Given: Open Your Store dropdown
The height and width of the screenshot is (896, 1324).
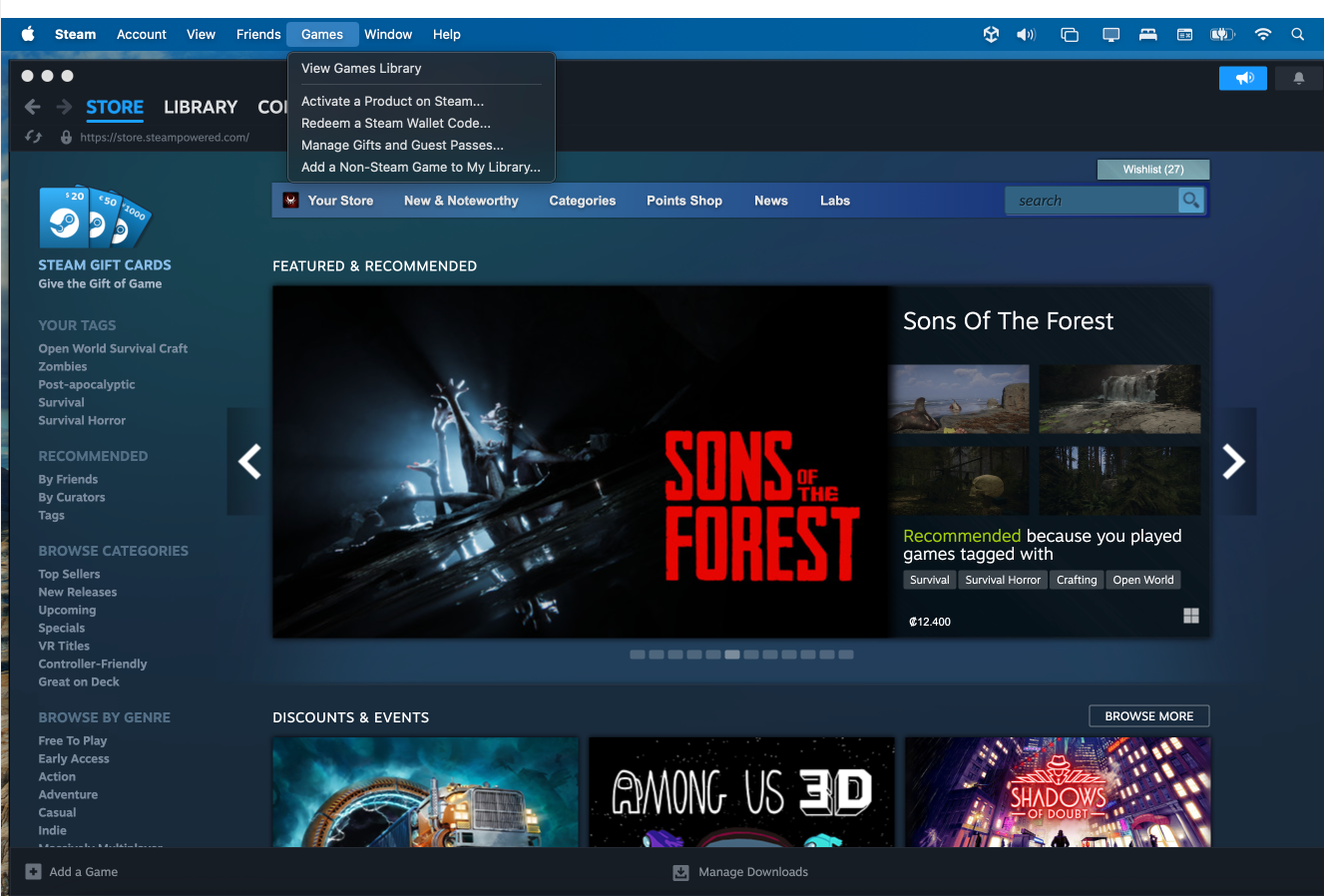Looking at the screenshot, I should coord(340,201).
